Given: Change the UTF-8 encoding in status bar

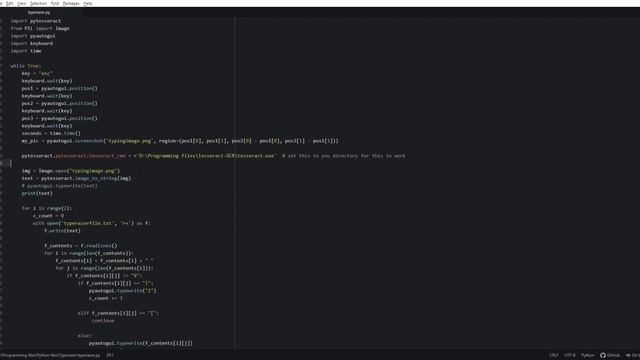Looking at the screenshot, I should 570,355.
